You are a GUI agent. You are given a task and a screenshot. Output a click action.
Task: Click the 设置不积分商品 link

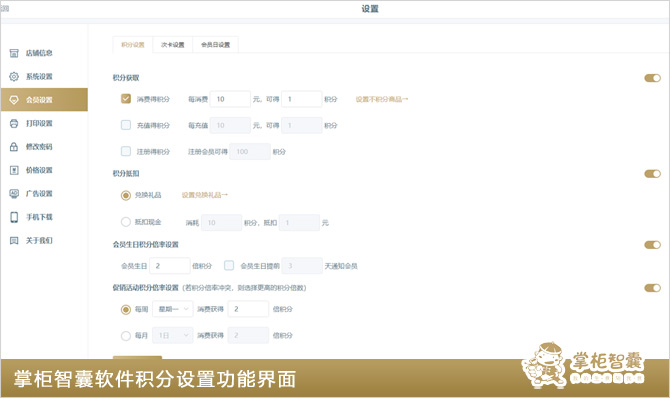(x=382, y=99)
